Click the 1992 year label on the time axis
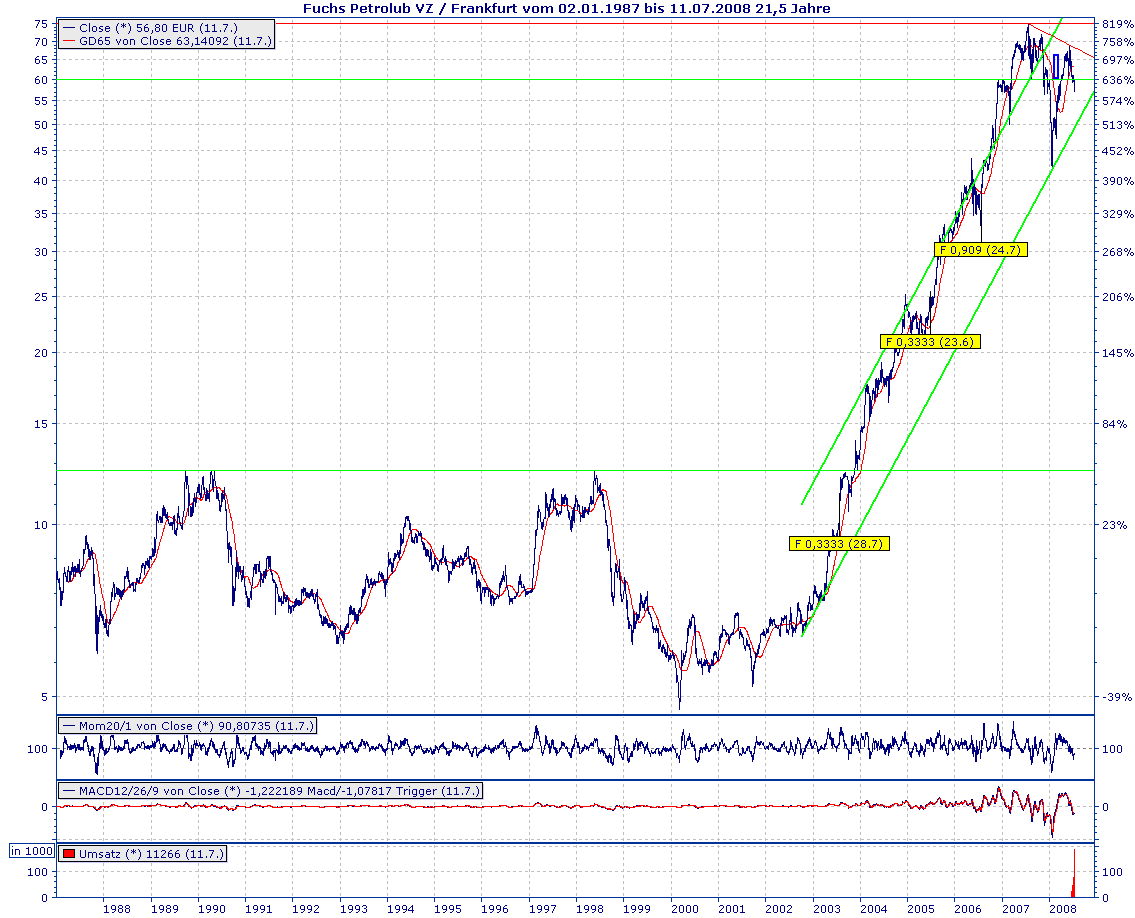 (x=305, y=909)
